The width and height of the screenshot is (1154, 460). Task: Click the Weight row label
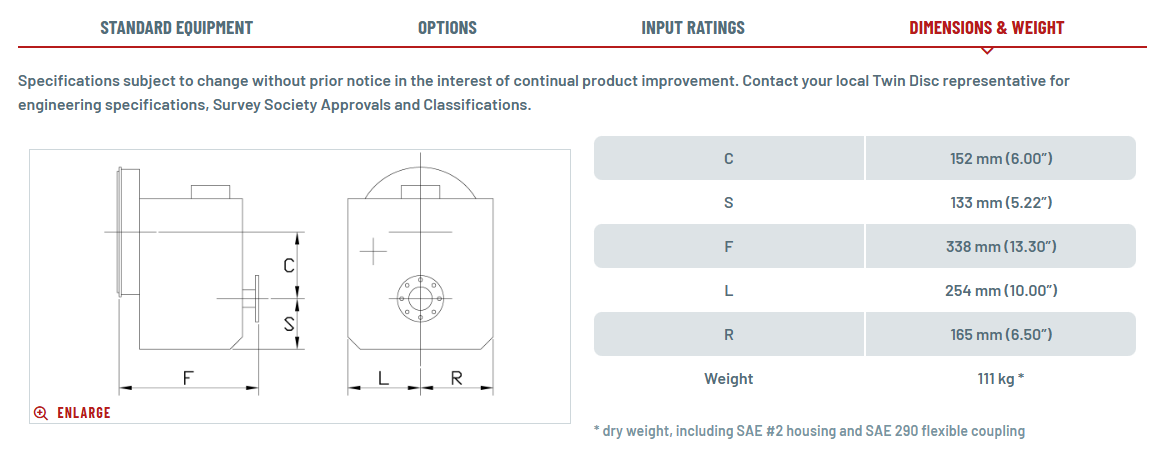[728, 378]
